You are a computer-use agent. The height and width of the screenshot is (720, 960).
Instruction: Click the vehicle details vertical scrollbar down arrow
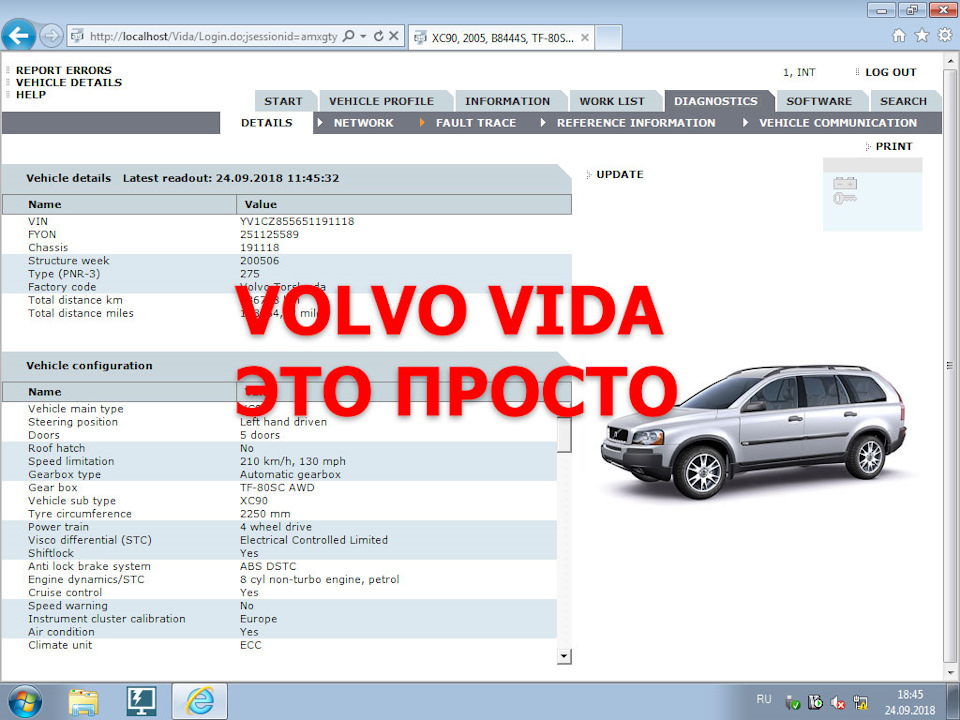[563, 655]
